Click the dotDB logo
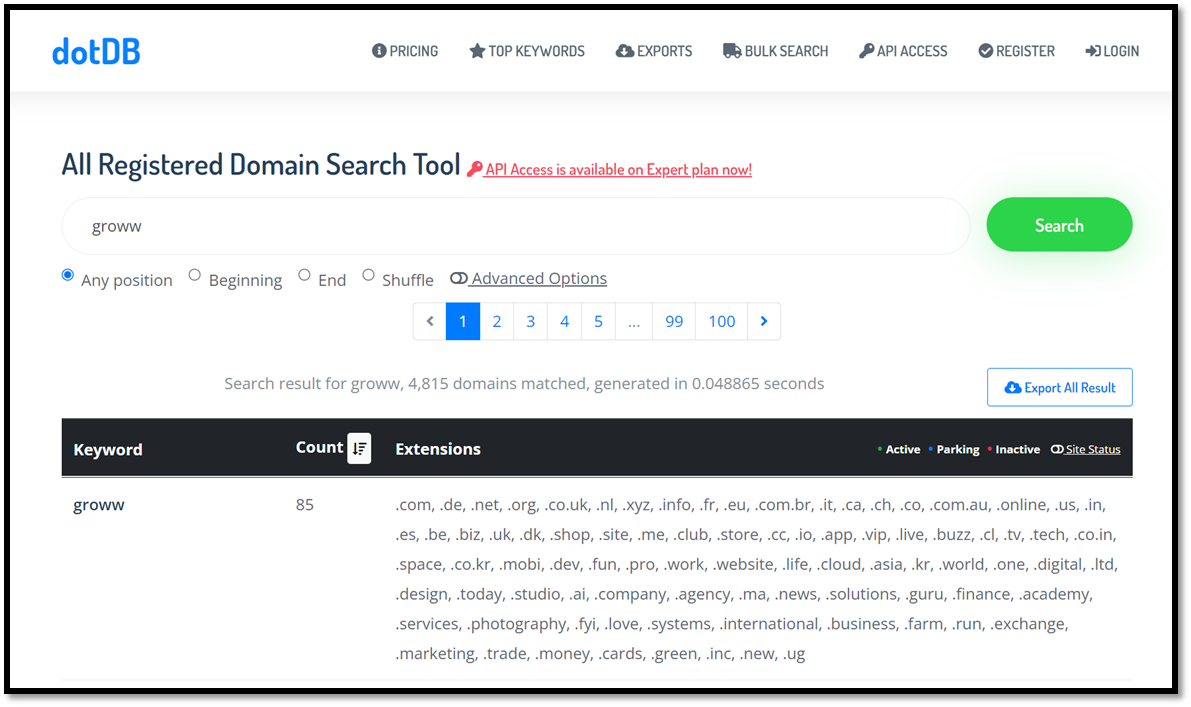Image resolution: width=1191 pixels, height=707 pixels. 96,52
